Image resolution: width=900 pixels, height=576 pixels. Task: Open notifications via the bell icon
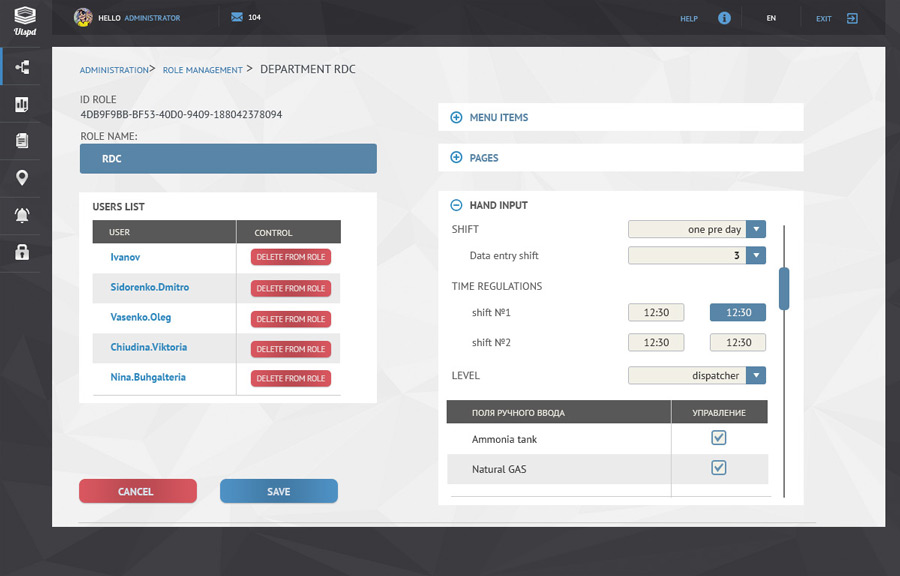[x=22, y=216]
